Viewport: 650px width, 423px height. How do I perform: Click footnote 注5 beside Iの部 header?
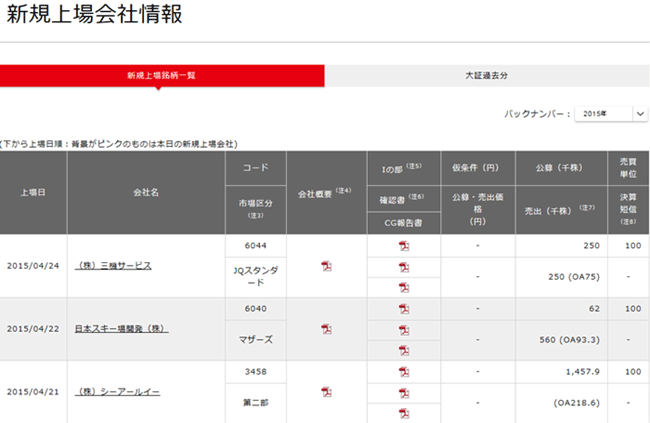point(416,166)
